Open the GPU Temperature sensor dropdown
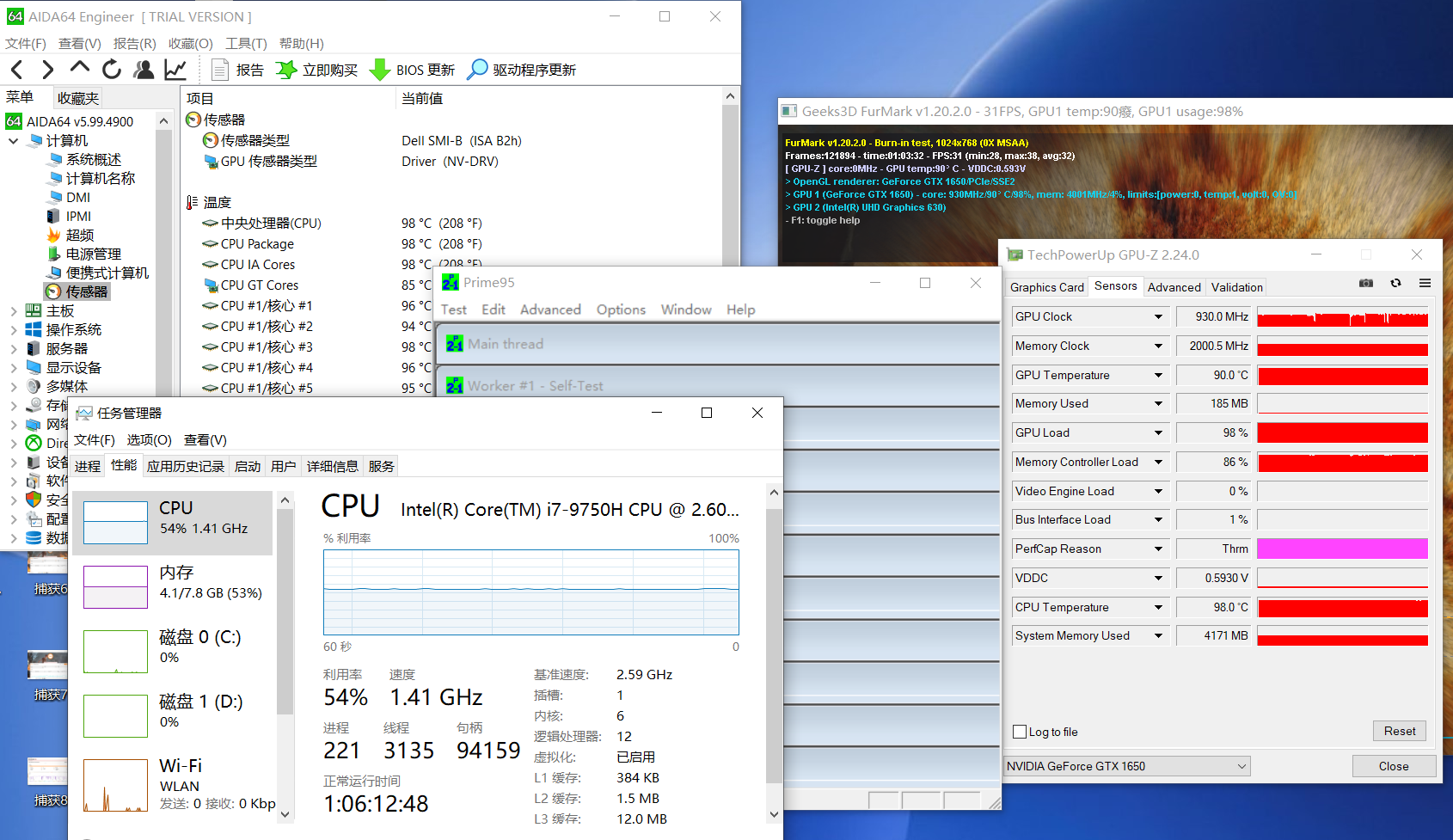Viewport: 1453px width, 840px height. (x=1158, y=375)
